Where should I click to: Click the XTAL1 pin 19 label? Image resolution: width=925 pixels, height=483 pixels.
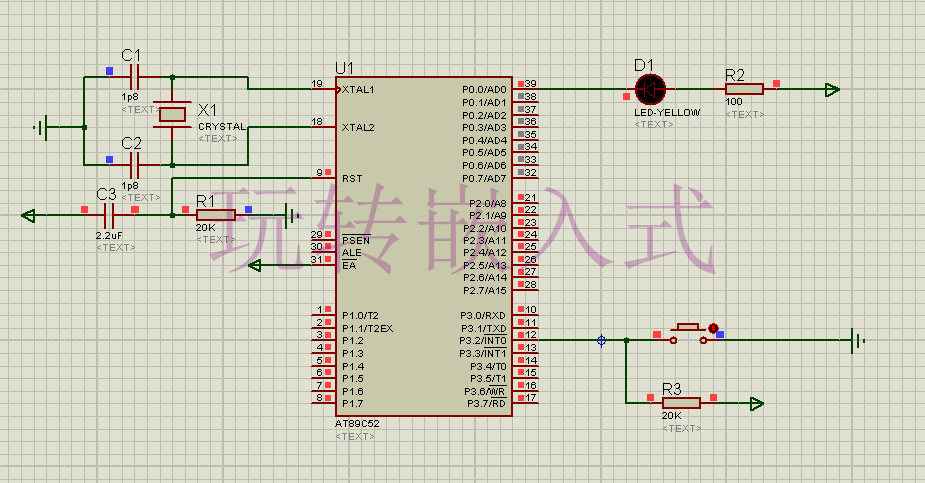click(358, 90)
